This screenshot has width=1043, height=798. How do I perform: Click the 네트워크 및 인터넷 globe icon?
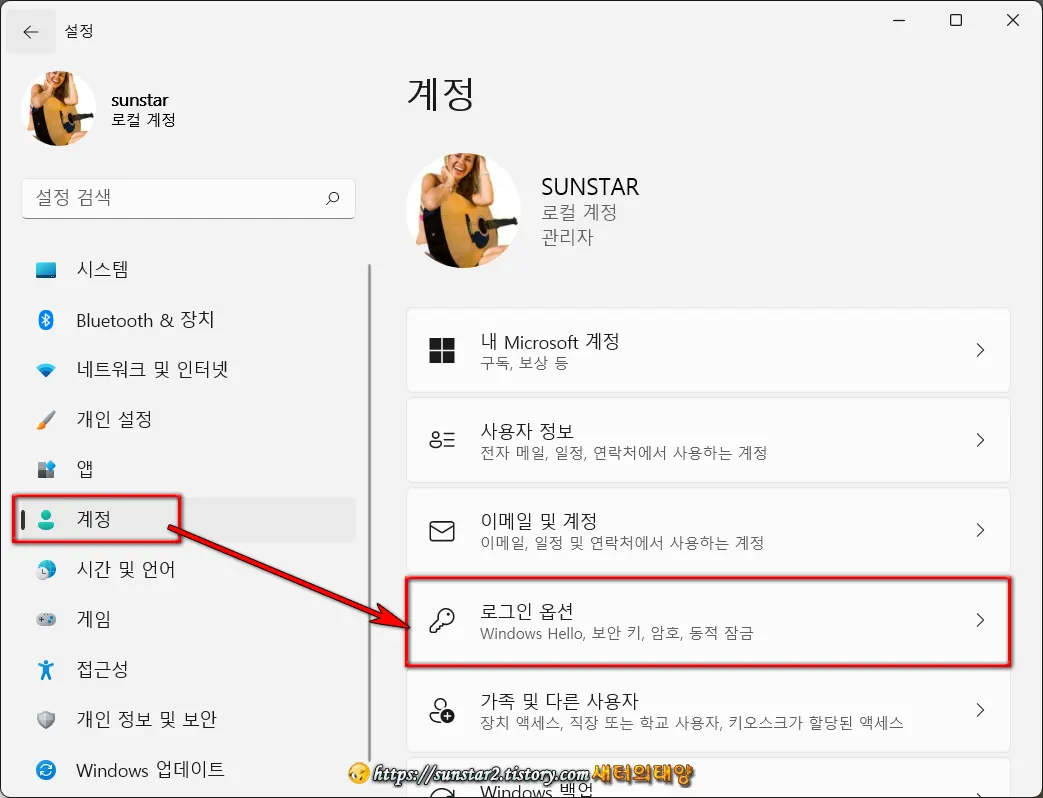click(x=47, y=369)
